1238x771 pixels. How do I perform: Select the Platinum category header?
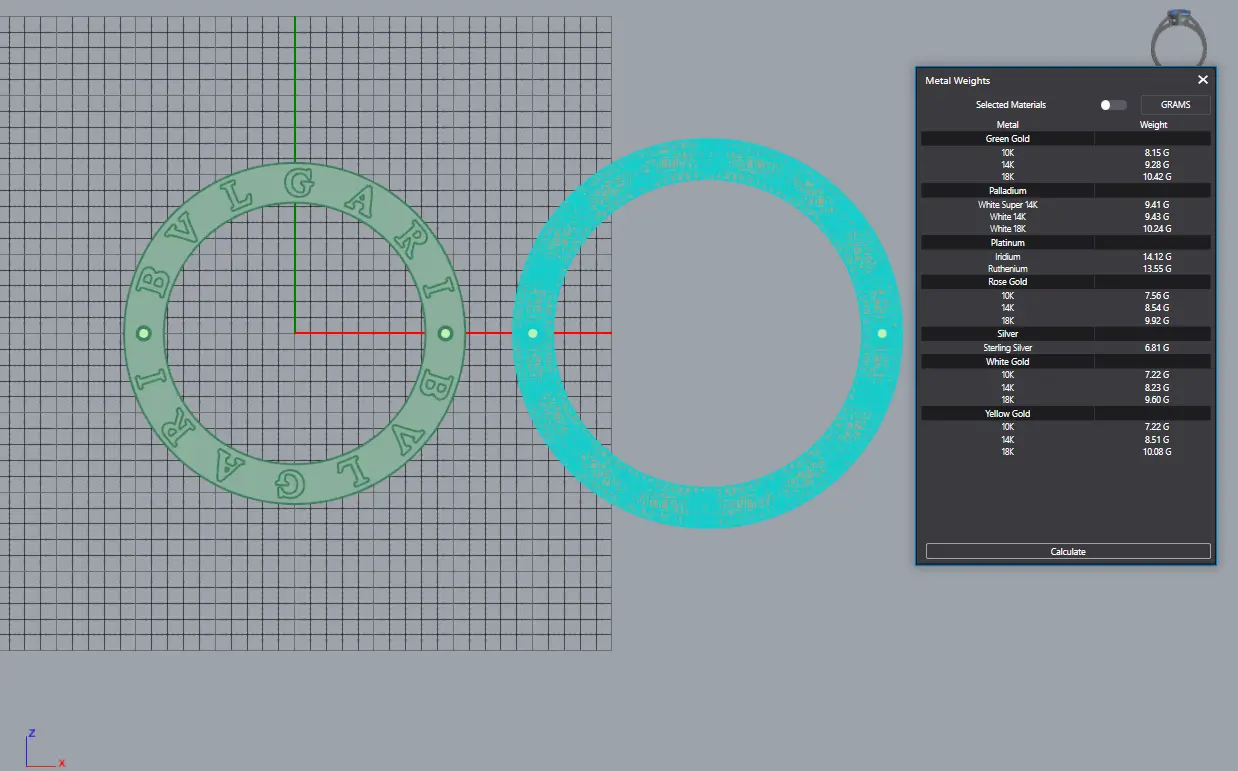pos(1007,243)
